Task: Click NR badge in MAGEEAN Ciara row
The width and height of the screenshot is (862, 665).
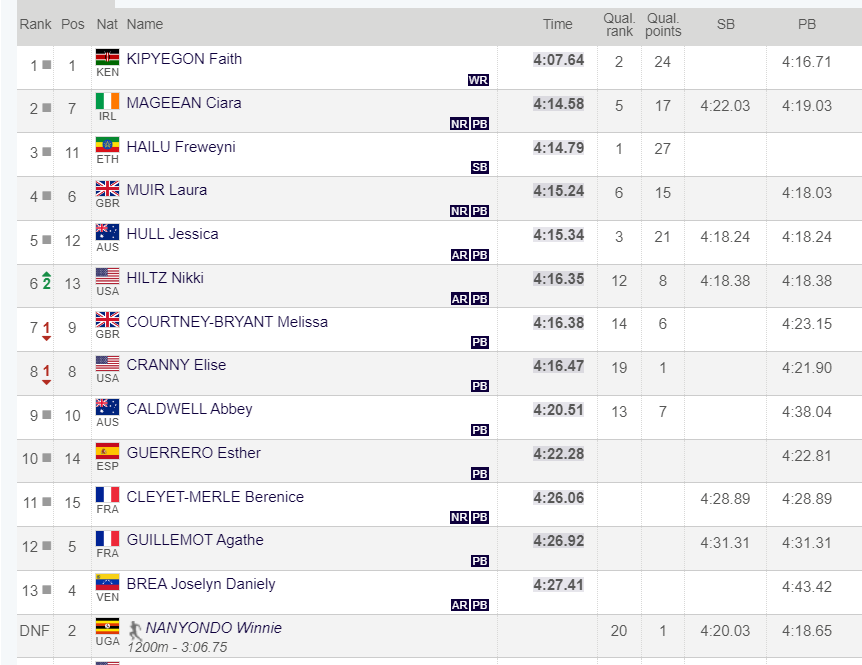Action: point(459,124)
